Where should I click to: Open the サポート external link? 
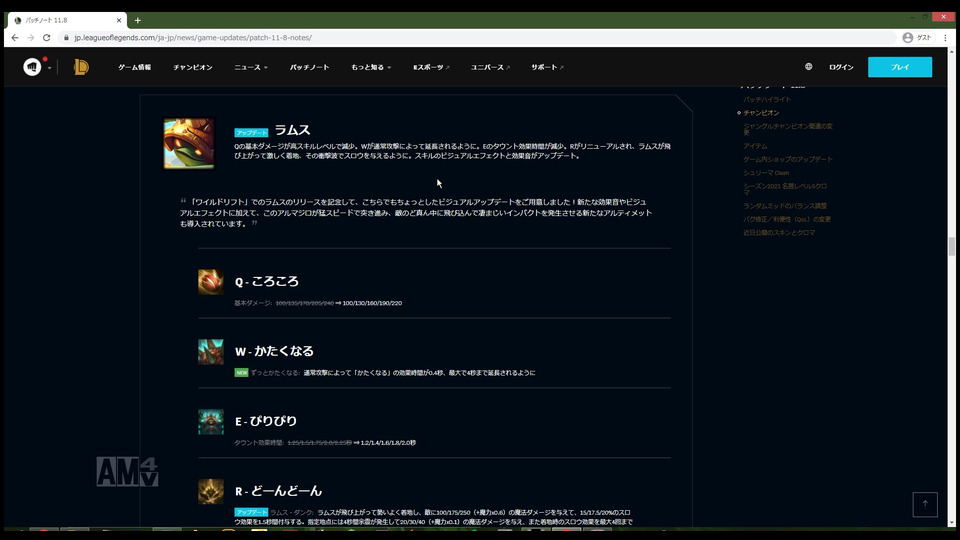pyautogui.click(x=547, y=67)
